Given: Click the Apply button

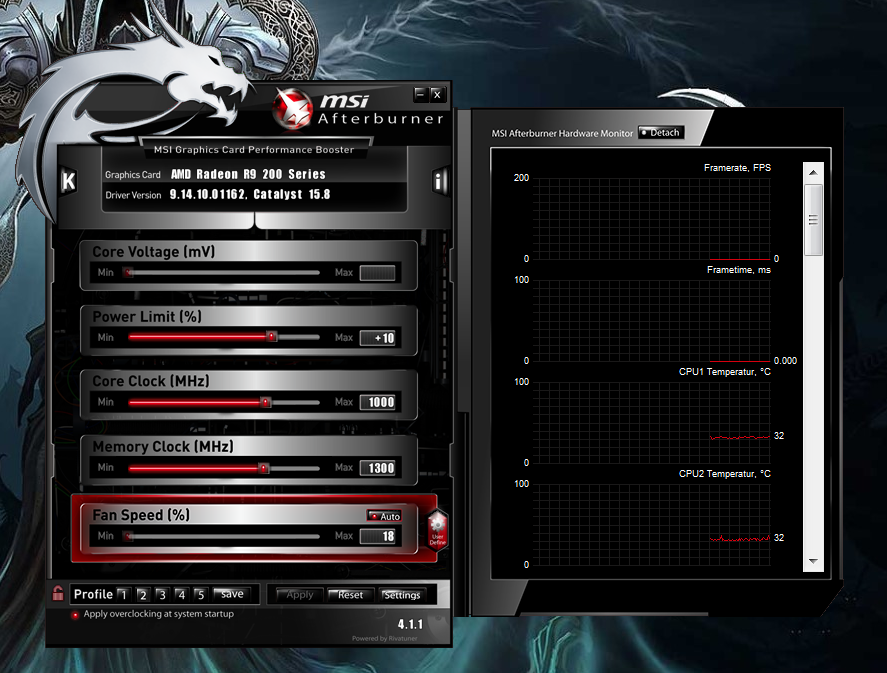Looking at the screenshot, I should point(299,594).
